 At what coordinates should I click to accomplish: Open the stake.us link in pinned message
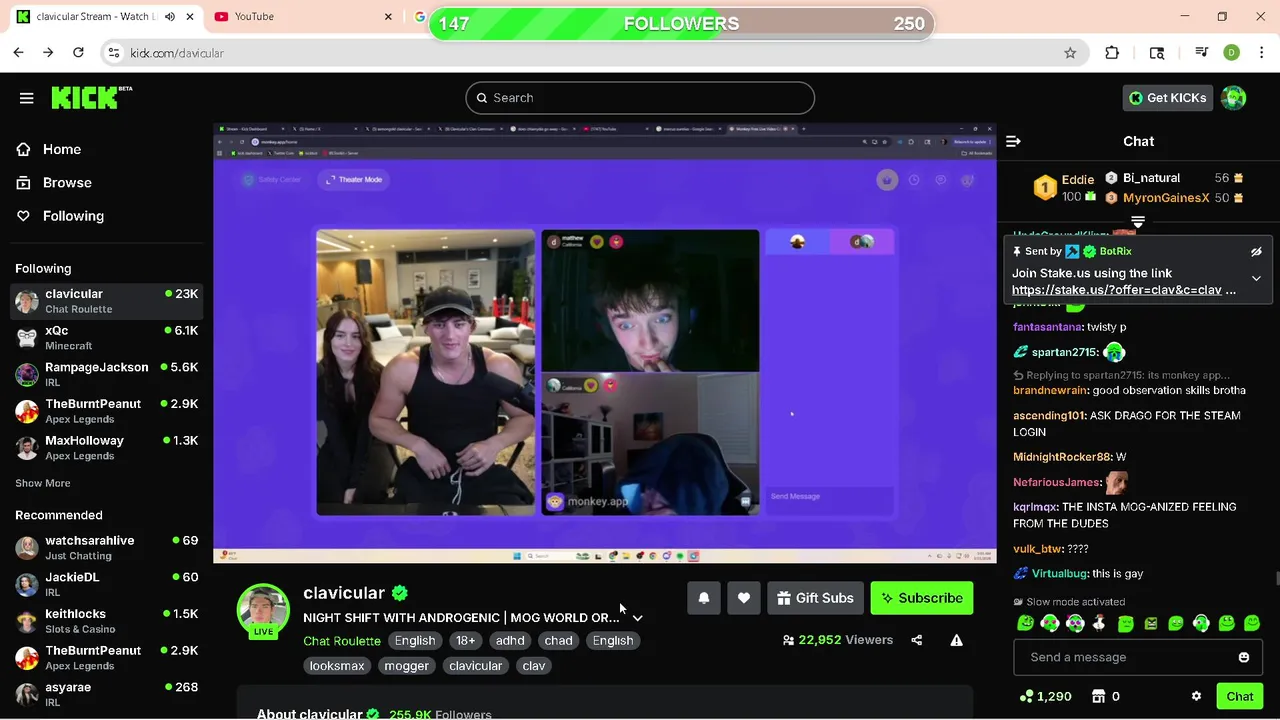(1117, 290)
